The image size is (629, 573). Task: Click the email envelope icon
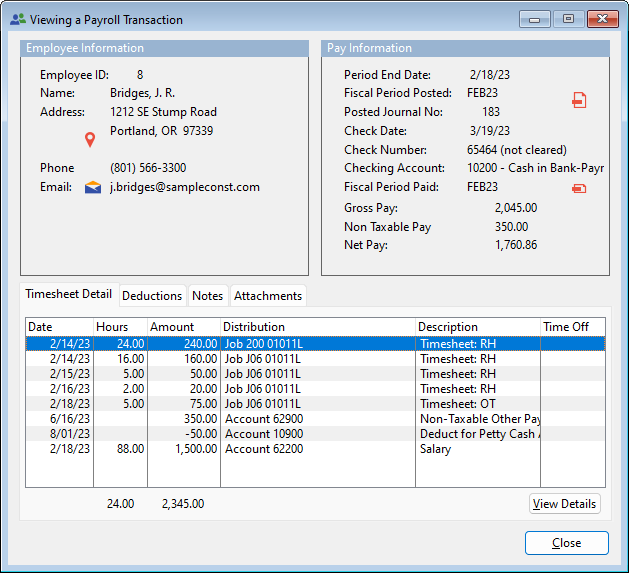coord(93,187)
